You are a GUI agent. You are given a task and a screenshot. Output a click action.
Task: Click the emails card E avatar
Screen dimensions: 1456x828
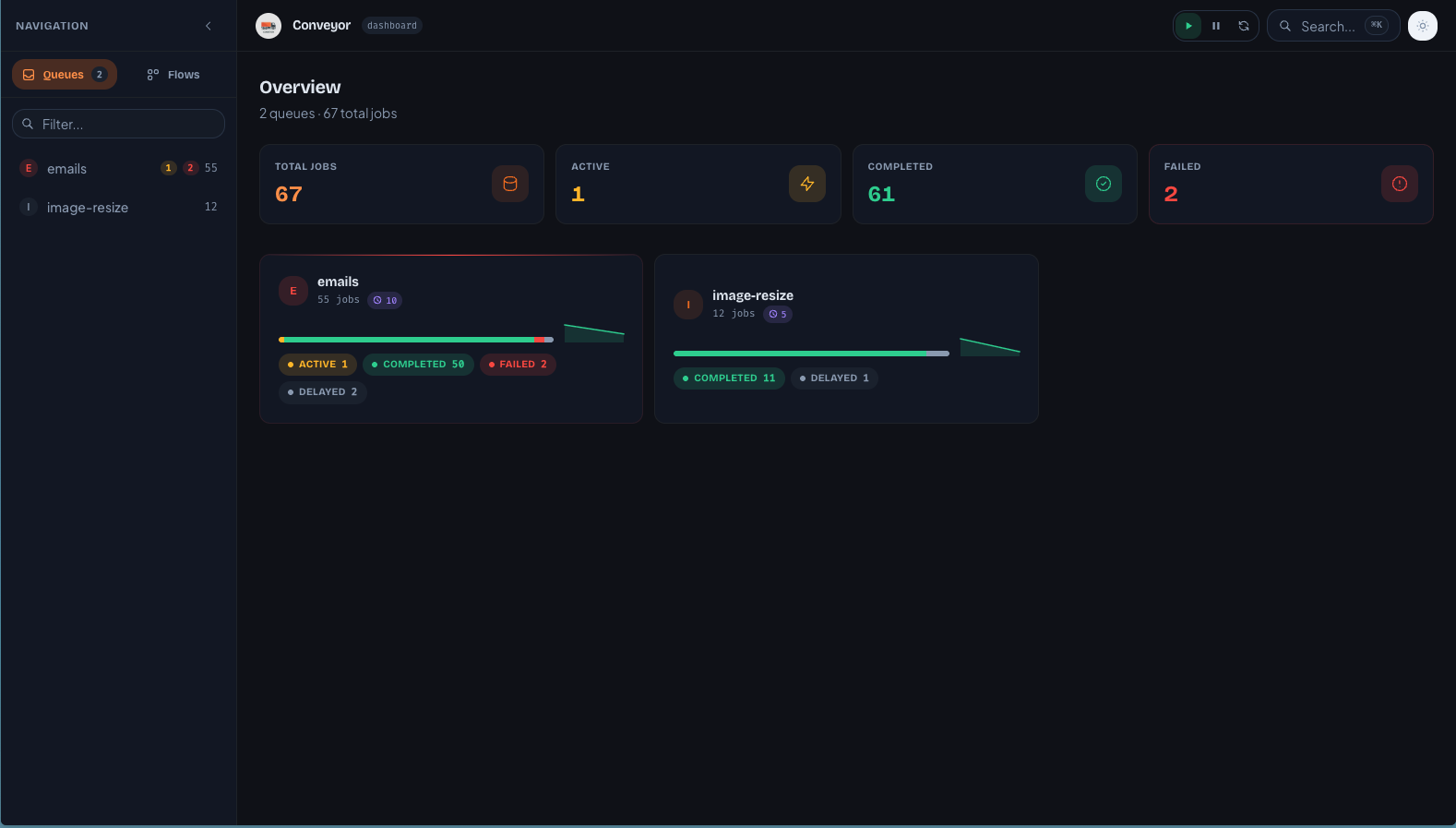tap(293, 291)
